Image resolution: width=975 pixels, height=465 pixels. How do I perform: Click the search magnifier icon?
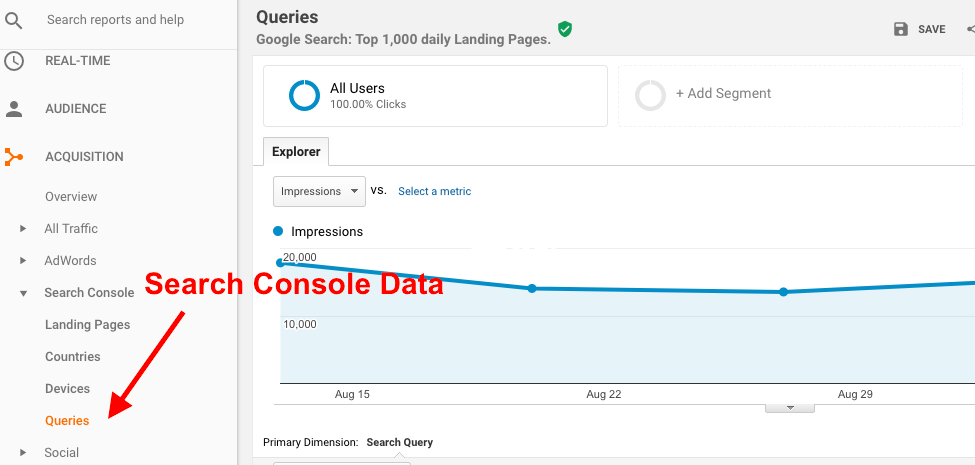14,20
